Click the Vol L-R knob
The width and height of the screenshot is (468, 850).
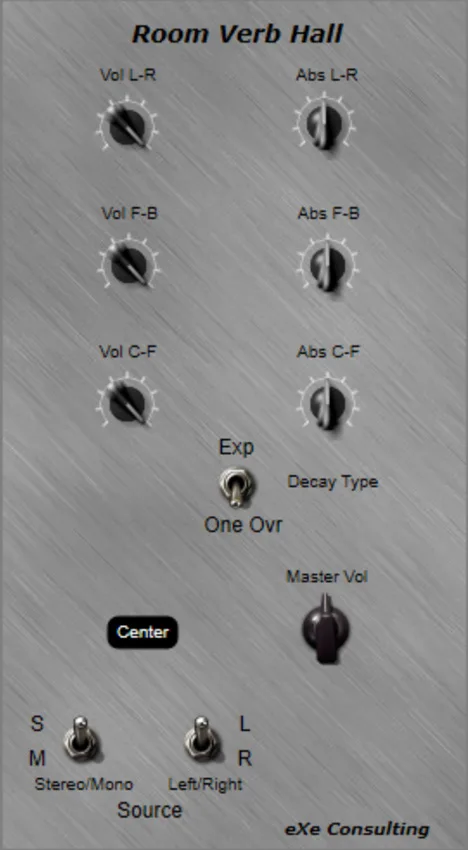point(127,125)
